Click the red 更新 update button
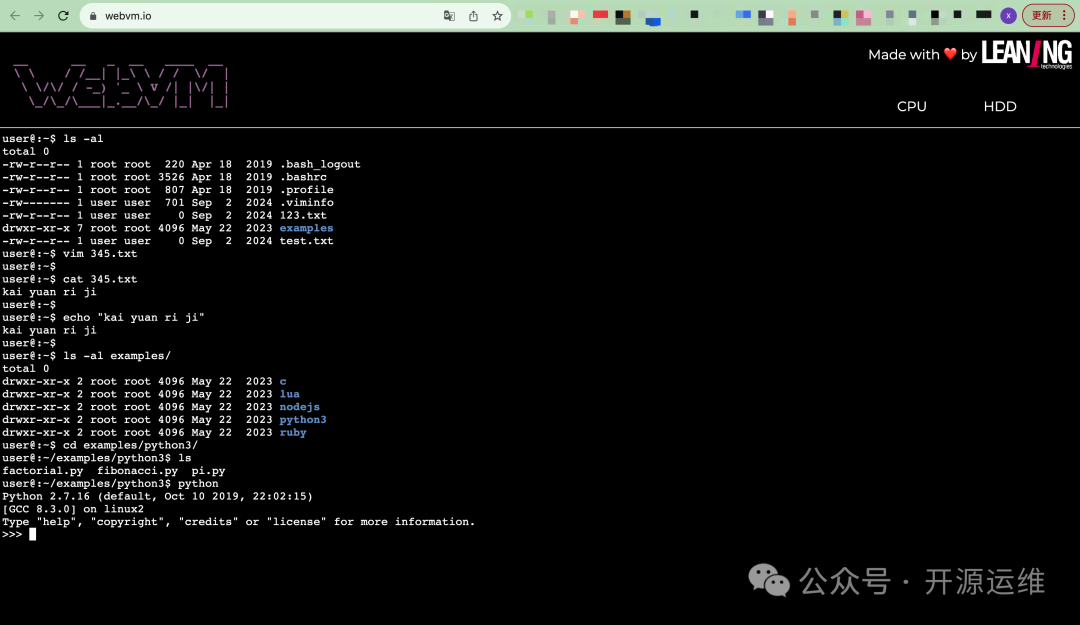This screenshot has width=1080, height=625. [1048, 16]
